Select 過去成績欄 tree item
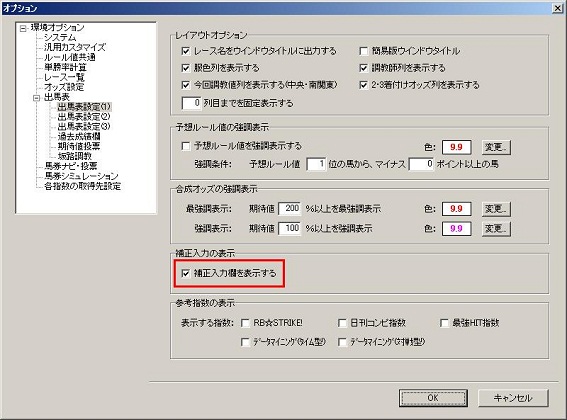 (79, 136)
